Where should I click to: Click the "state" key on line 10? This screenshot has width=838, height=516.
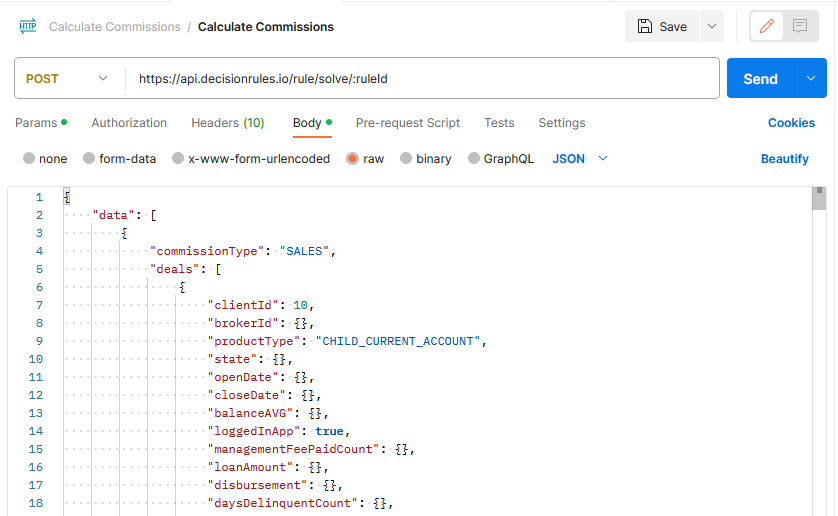[x=232, y=359]
